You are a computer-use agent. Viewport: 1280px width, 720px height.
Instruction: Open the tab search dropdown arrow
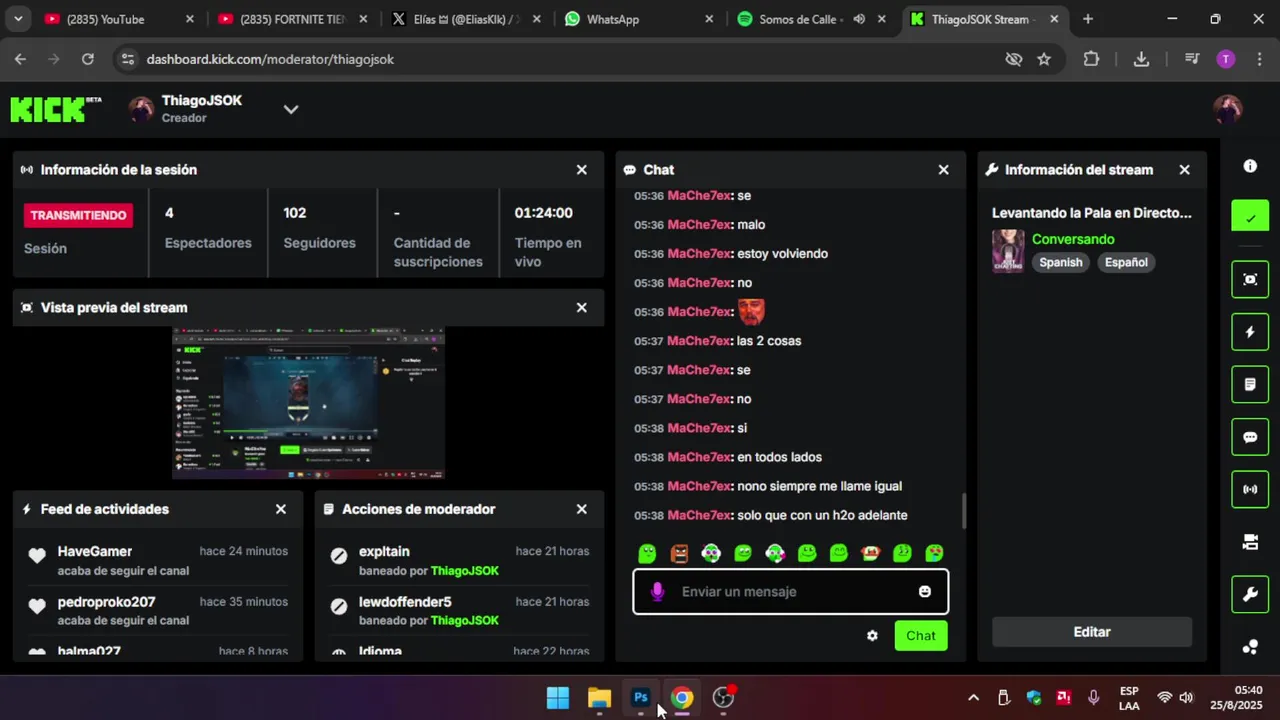pyautogui.click(x=18, y=19)
